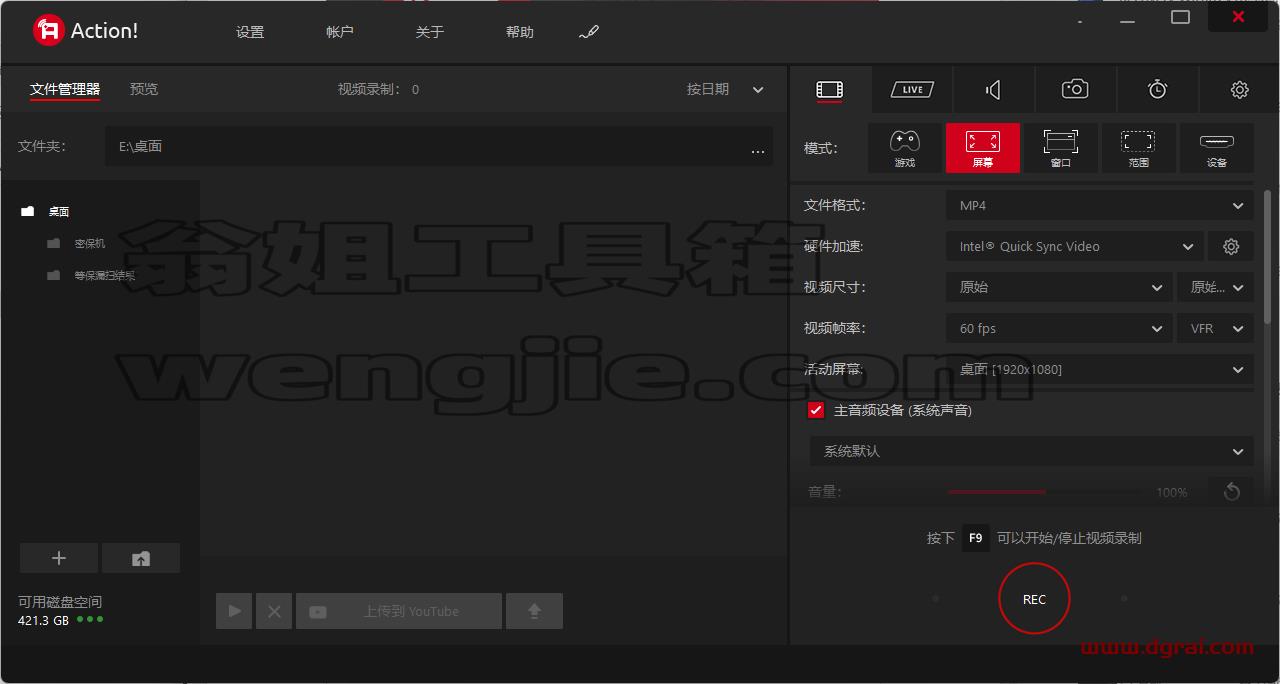Switch to the LIVE streaming tab

click(x=912, y=90)
